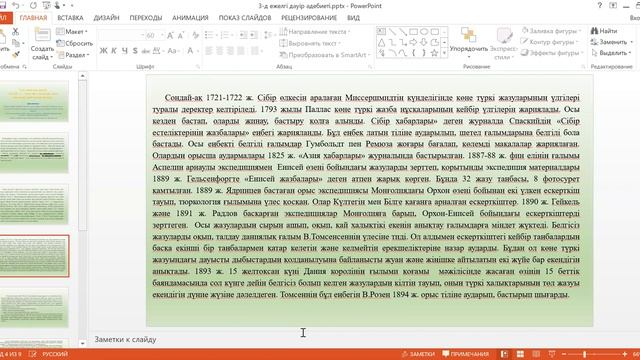Click Эффекты фигуры effects button

point(551,53)
